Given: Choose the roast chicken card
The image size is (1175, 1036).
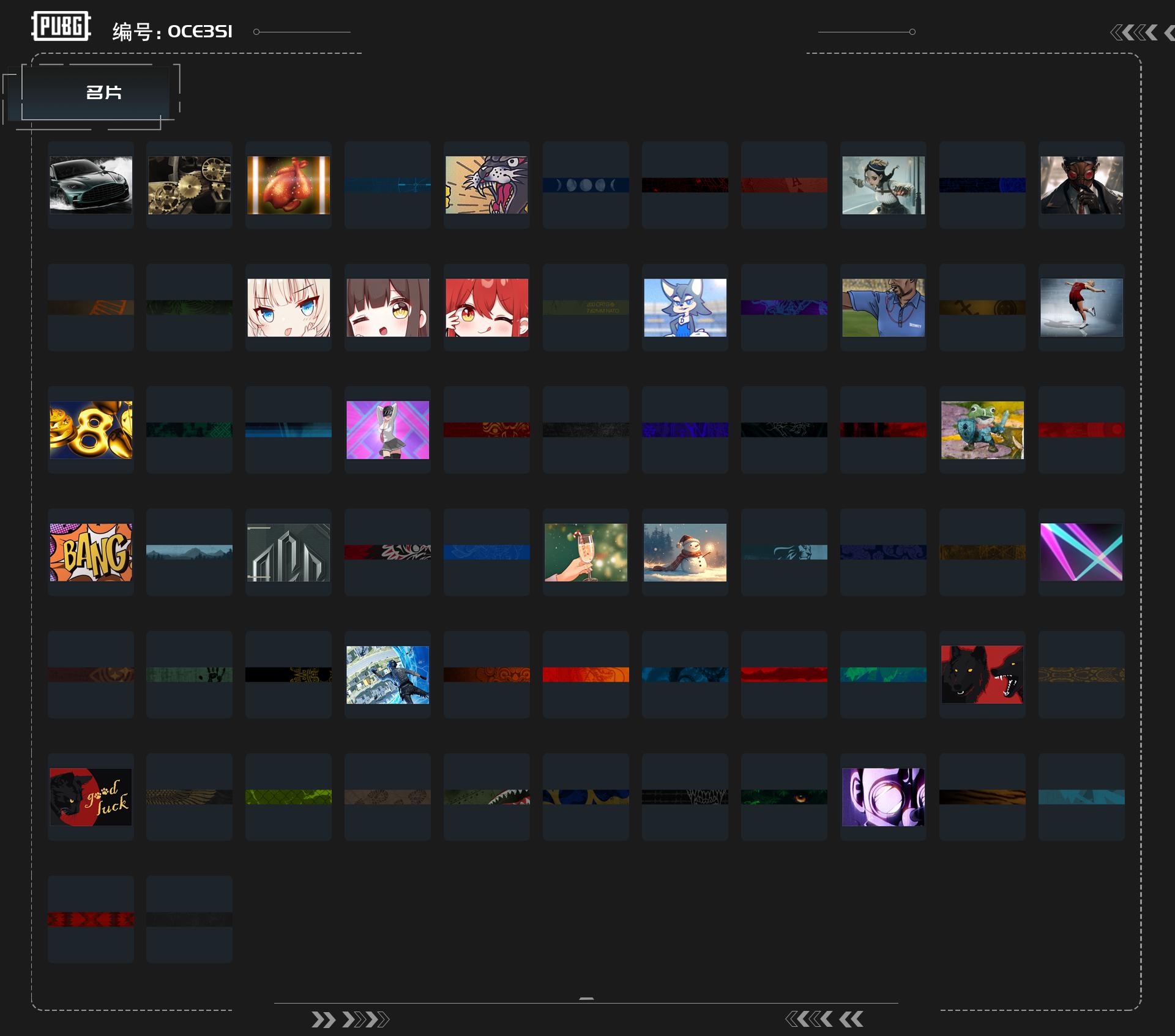Looking at the screenshot, I should pyautogui.click(x=288, y=185).
